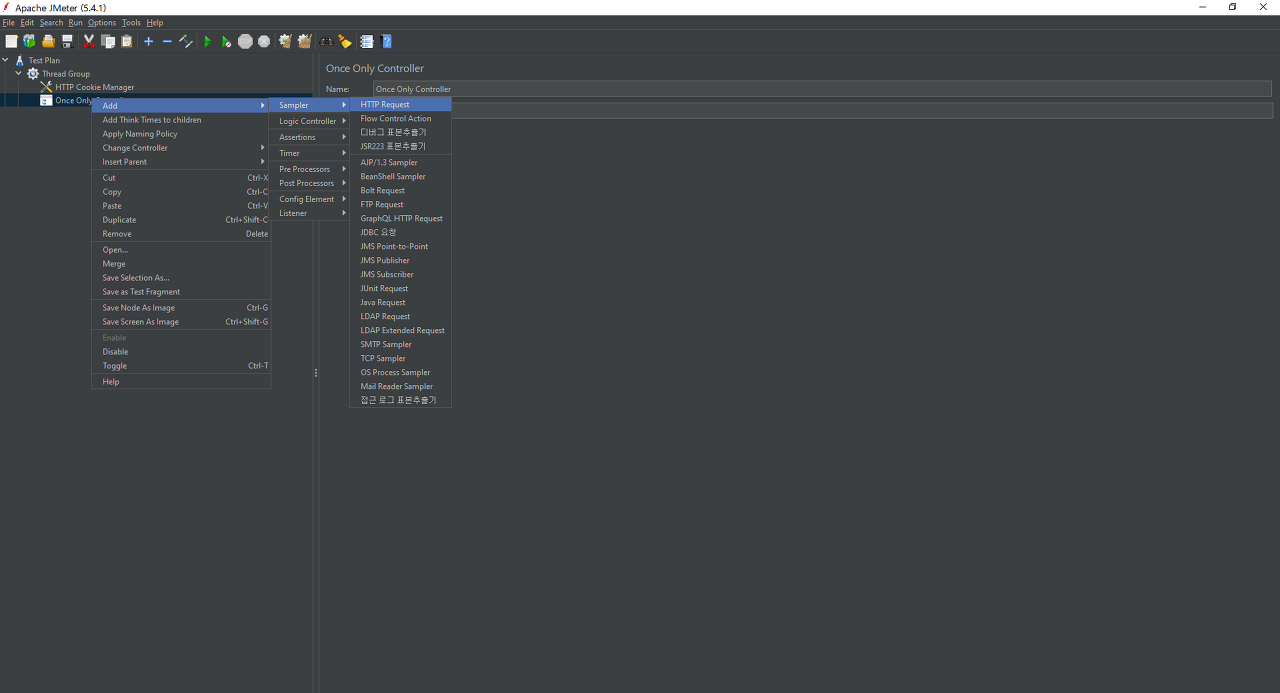Choose Apply Naming Policy
Screen dimensions: 1280x693
[x=181, y=134]
